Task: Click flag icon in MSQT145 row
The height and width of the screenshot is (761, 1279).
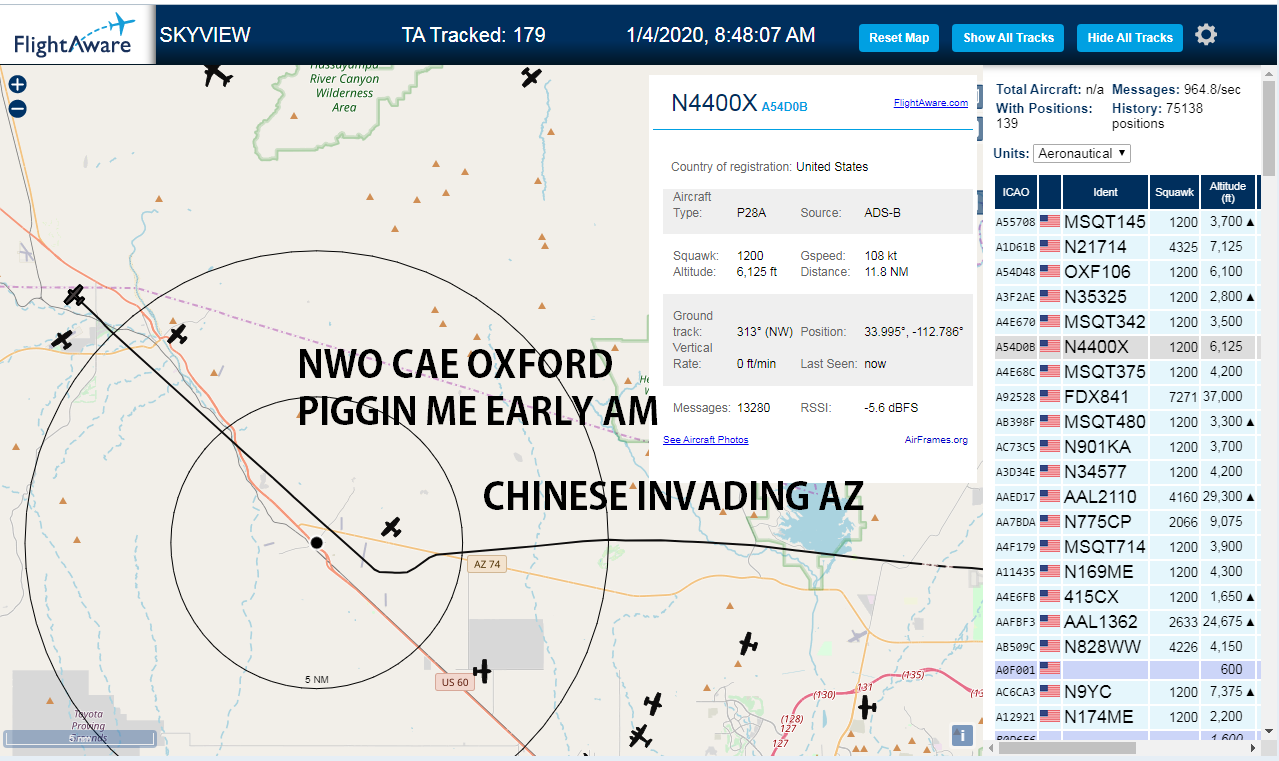Action: [x=1050, y=222]
